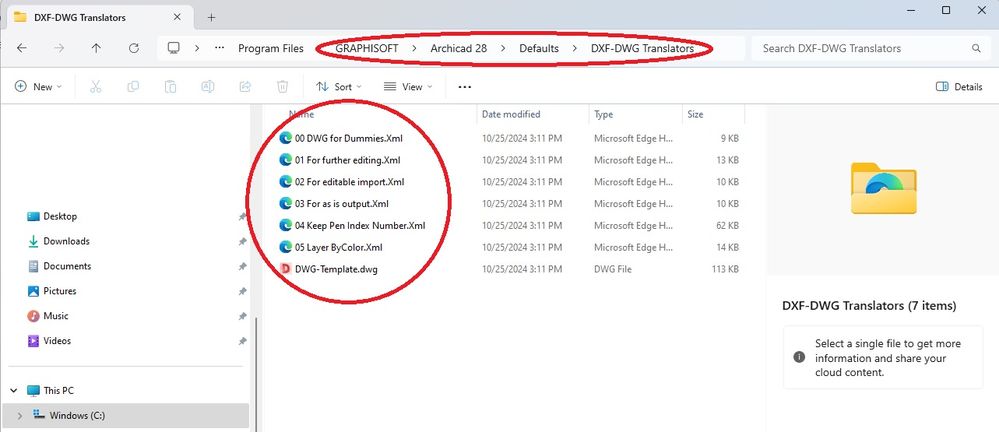Viewport: 999px width, 432px height.
Task: Click Edge icon of 00 DWG for Dummies.Xml
Action: click(285, 138)
